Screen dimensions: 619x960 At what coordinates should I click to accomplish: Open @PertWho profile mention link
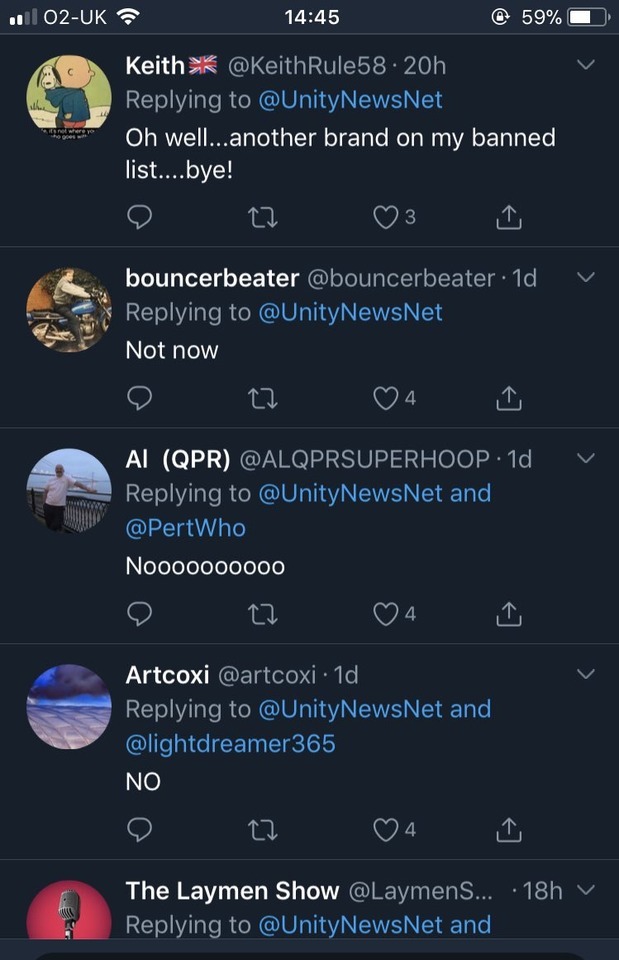(x=185, y=527)
